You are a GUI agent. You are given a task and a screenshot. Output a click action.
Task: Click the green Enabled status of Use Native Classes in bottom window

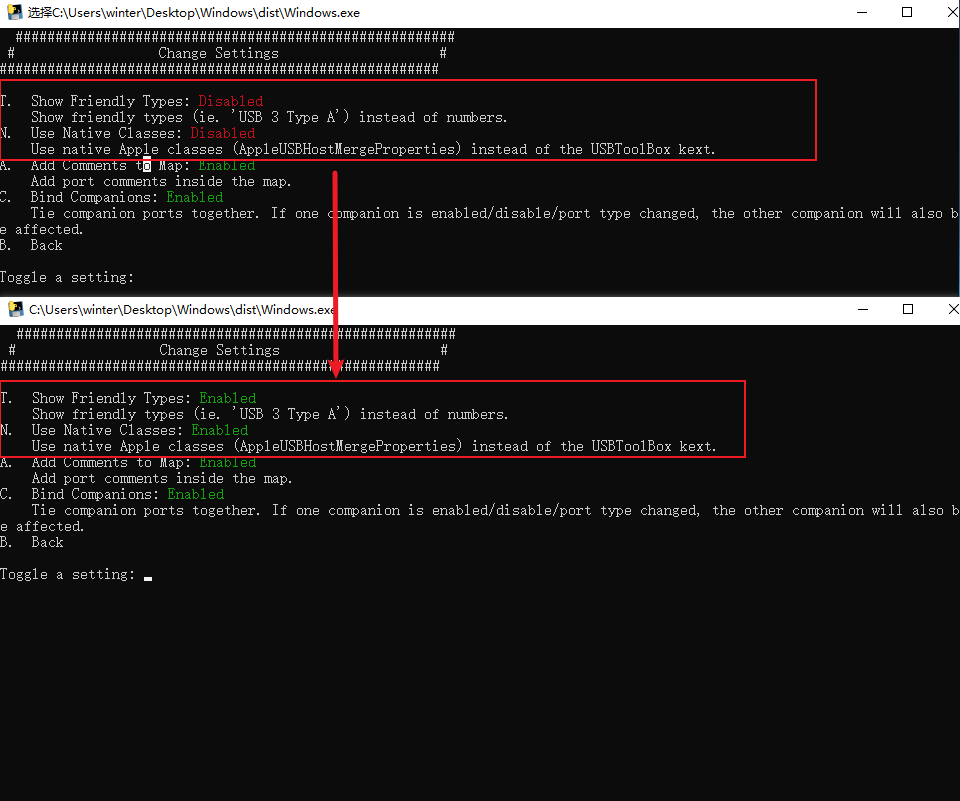pos(219,430)
